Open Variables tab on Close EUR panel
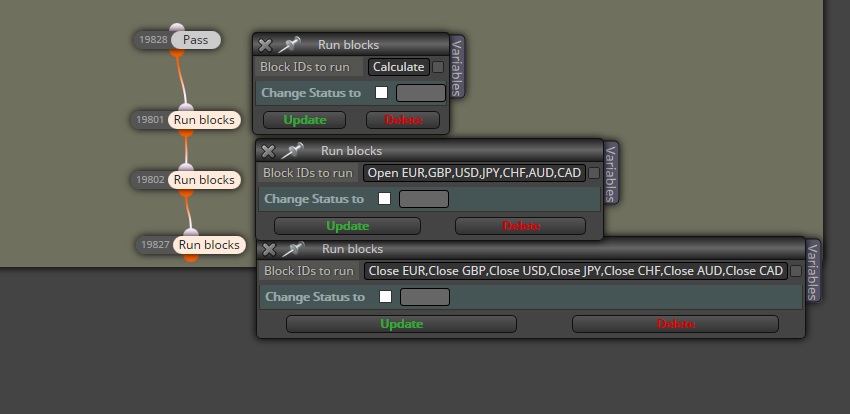 (x=813, y=271)
